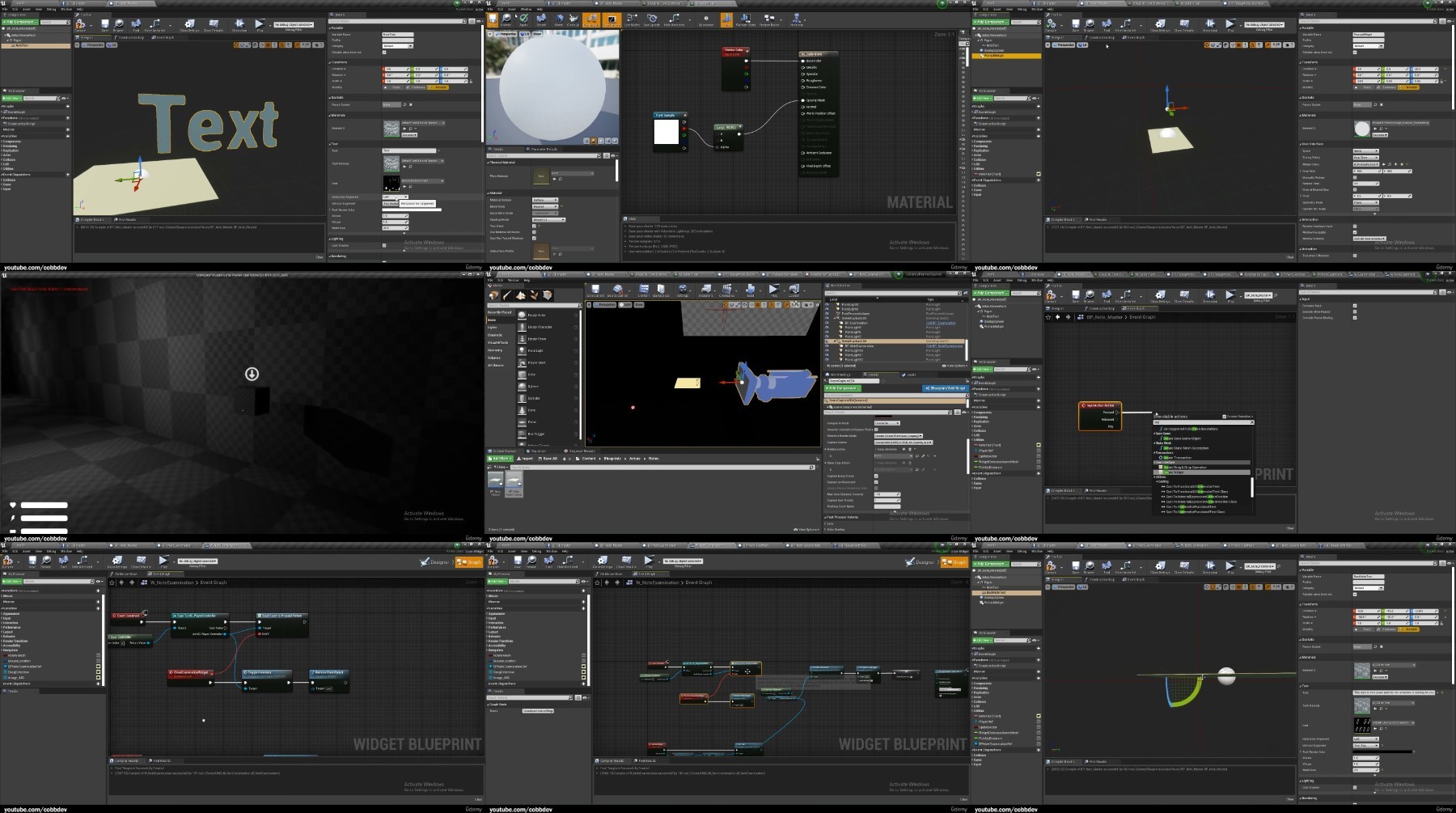
Task: Toggle Capture Every Frame checkbox in level editor
Action: (x=876, y=476)
